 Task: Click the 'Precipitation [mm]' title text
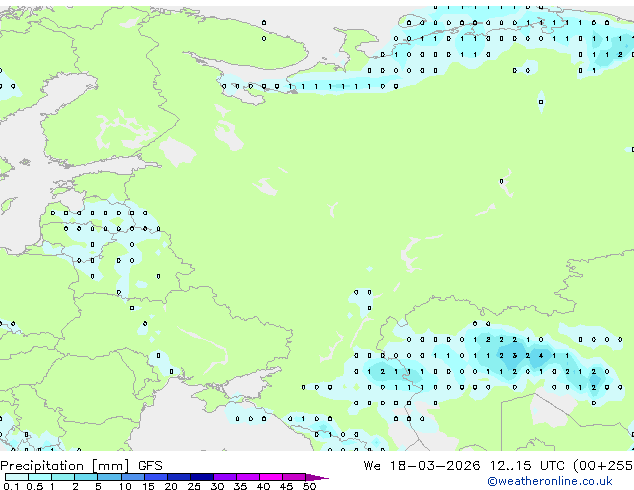(x=65, y=466)
